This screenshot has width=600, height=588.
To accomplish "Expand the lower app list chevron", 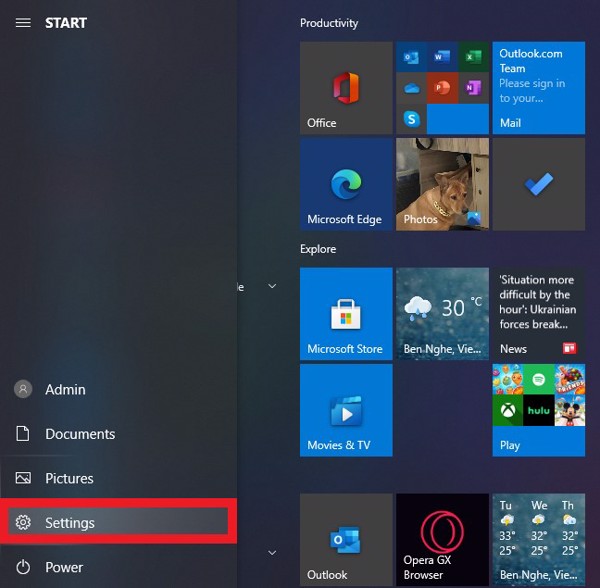I will (272, 552).
